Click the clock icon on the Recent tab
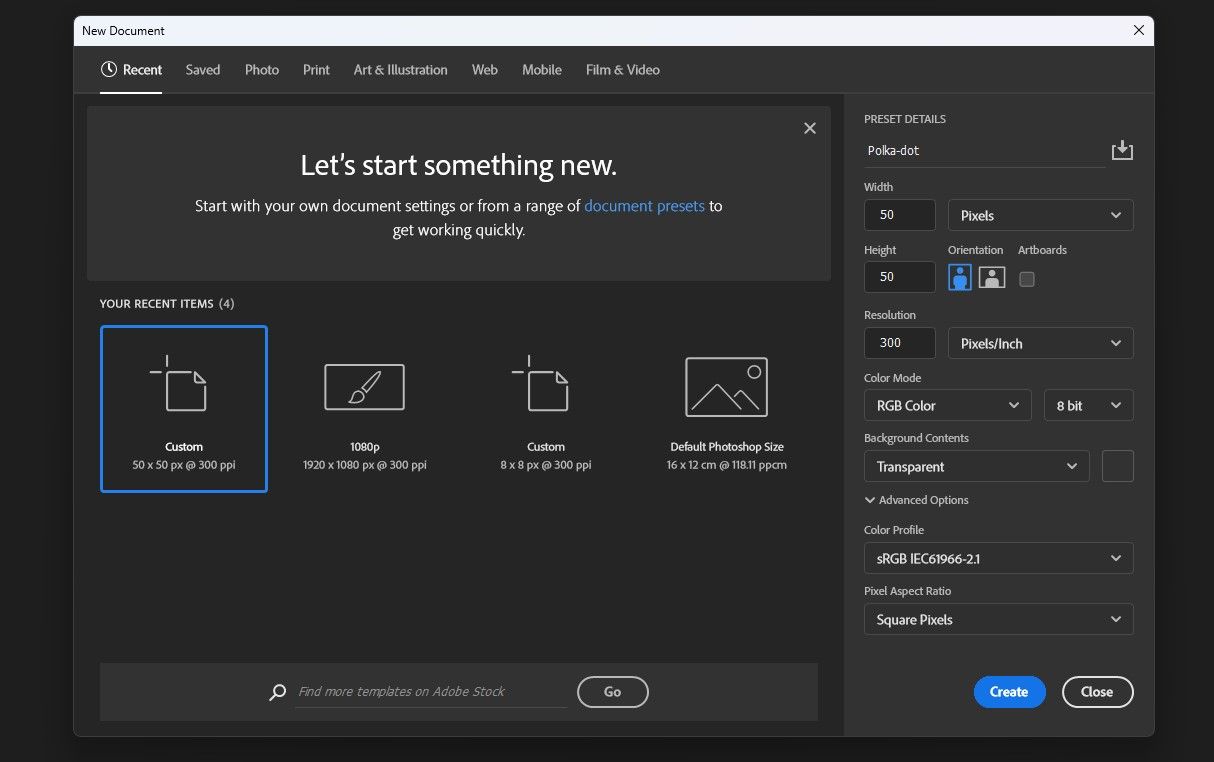This screenshot has width=1214, height=762. pyautogui.click(x=109, y=70)
